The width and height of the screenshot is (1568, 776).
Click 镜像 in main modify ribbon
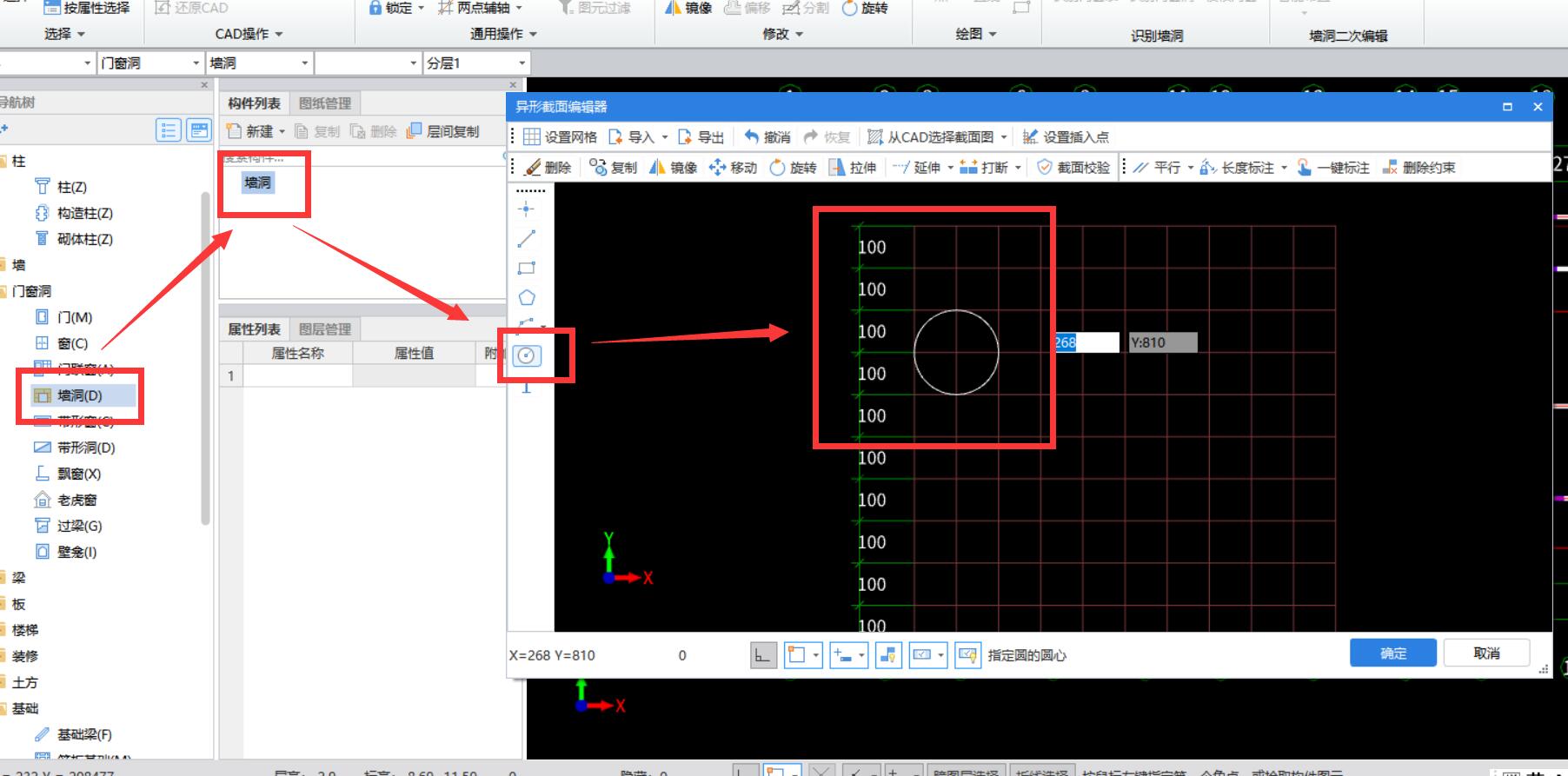point(688,8)
